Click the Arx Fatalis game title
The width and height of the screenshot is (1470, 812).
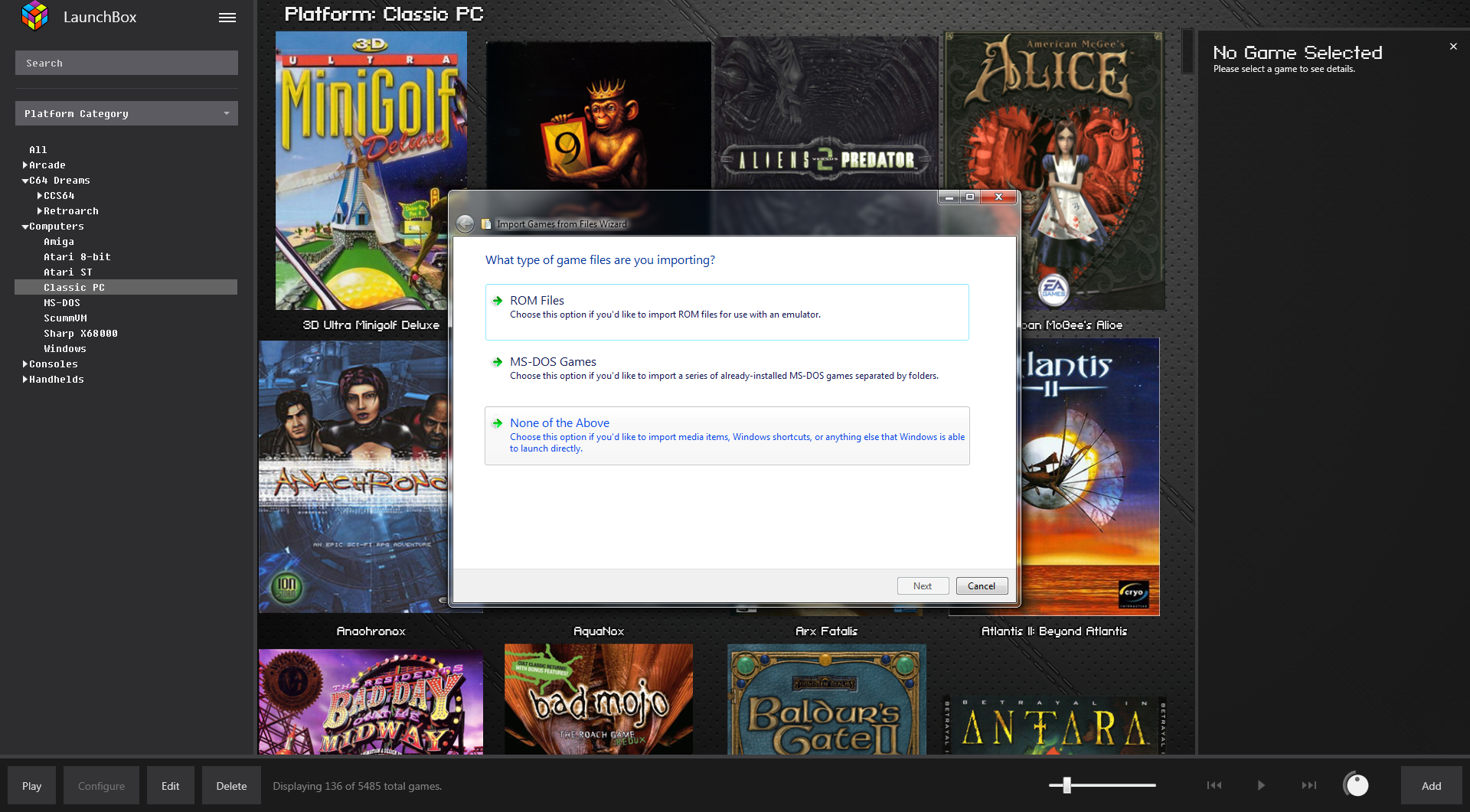[x=826, y=631]
